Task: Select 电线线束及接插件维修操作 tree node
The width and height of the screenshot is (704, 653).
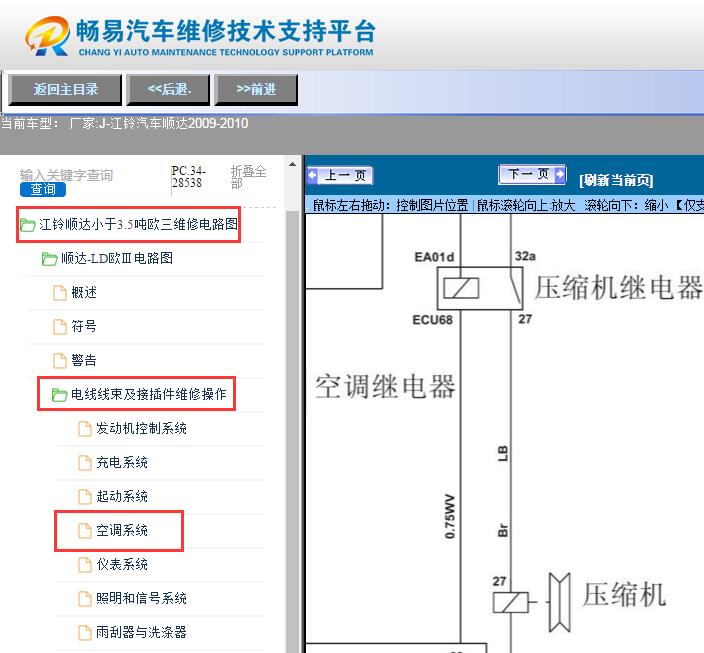Action: [x=149, y=394]
